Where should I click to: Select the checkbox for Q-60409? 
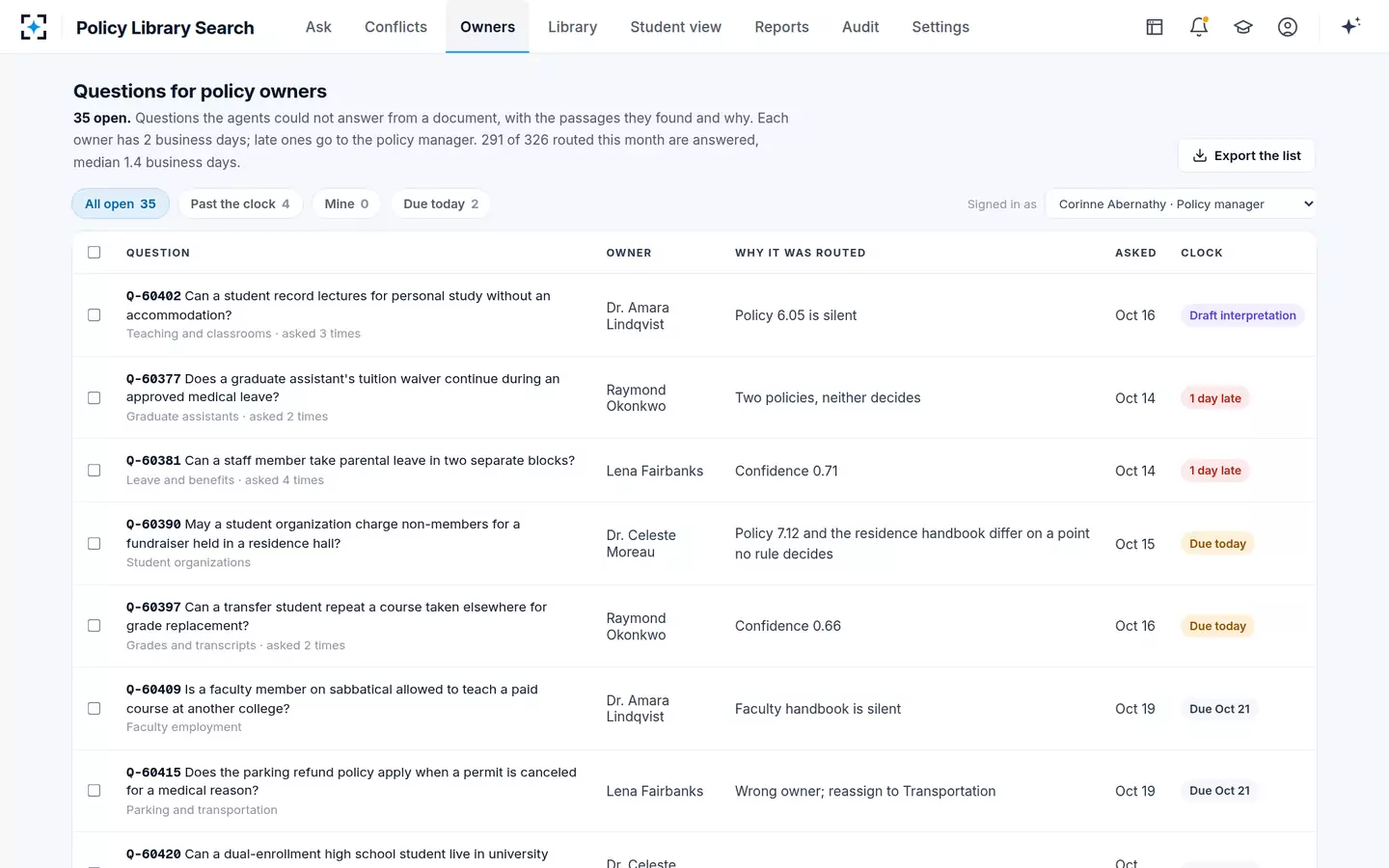coord(95,709)
